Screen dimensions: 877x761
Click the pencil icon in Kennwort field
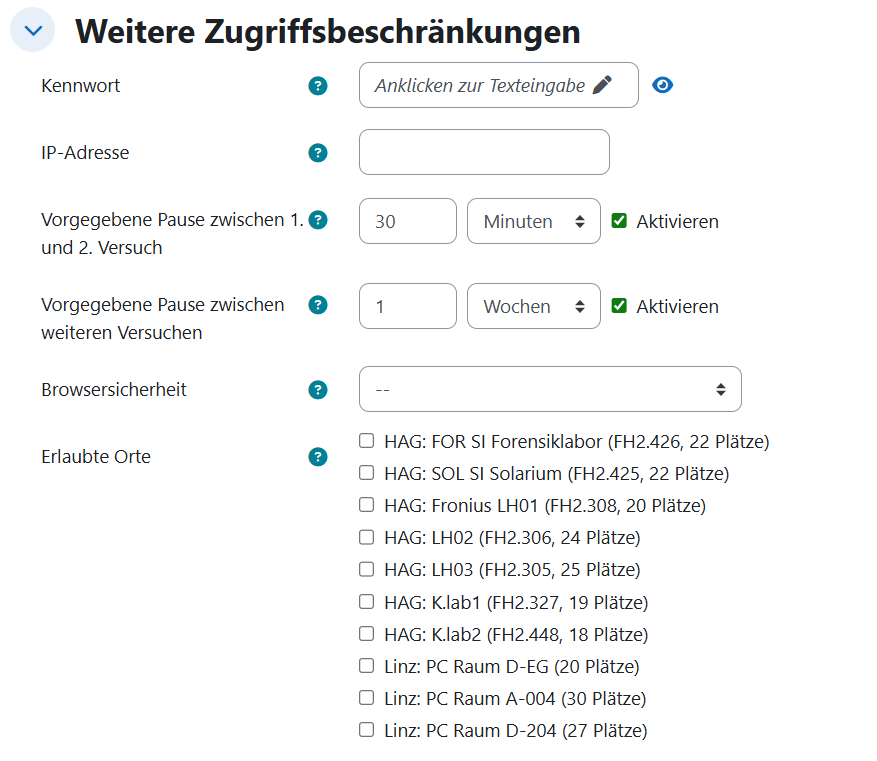pyautogui.click(x=602, y=85)
